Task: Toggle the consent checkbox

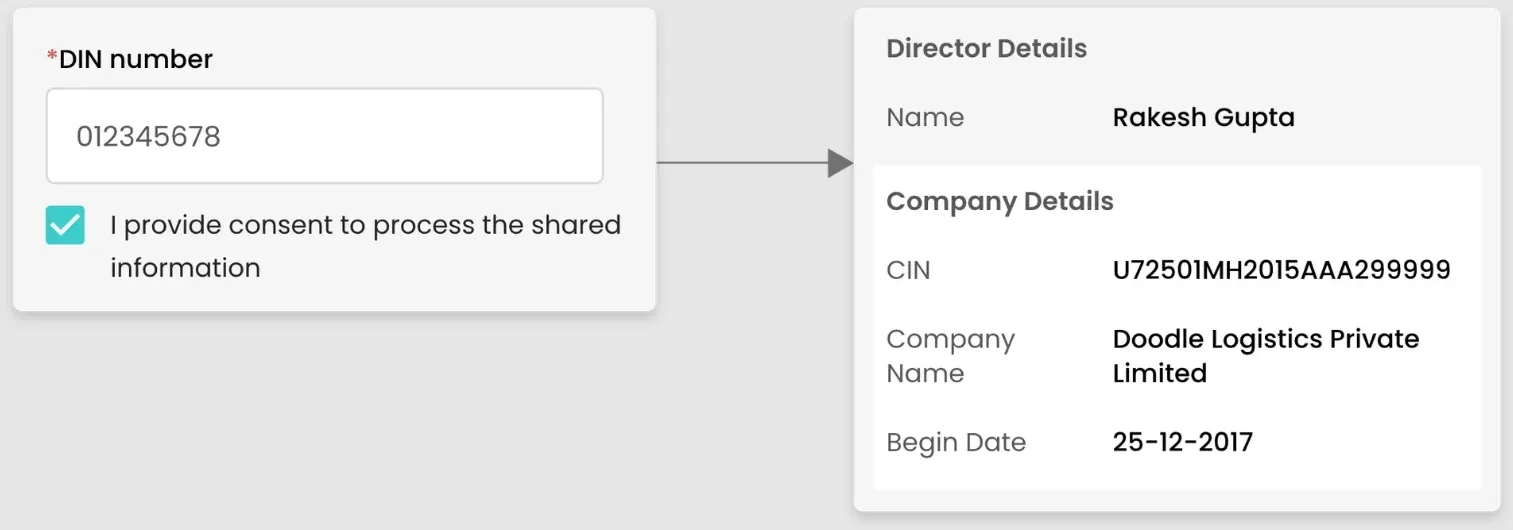Action: [x=65, y=225]
